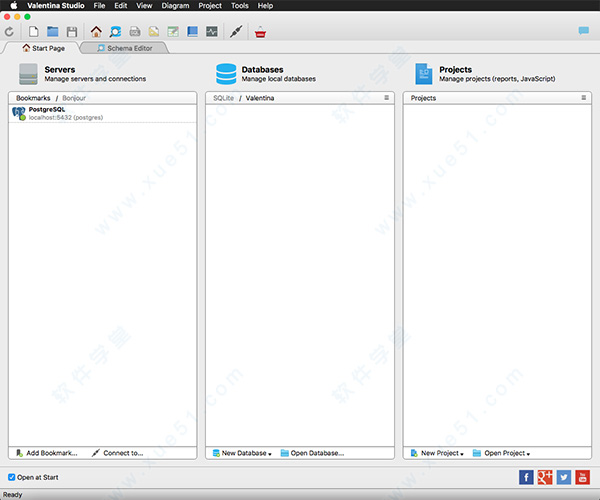Click the PostgreSQL elephant icon
Image resolution: width=600 pixels, height=500 pixels.
[19, 114]
